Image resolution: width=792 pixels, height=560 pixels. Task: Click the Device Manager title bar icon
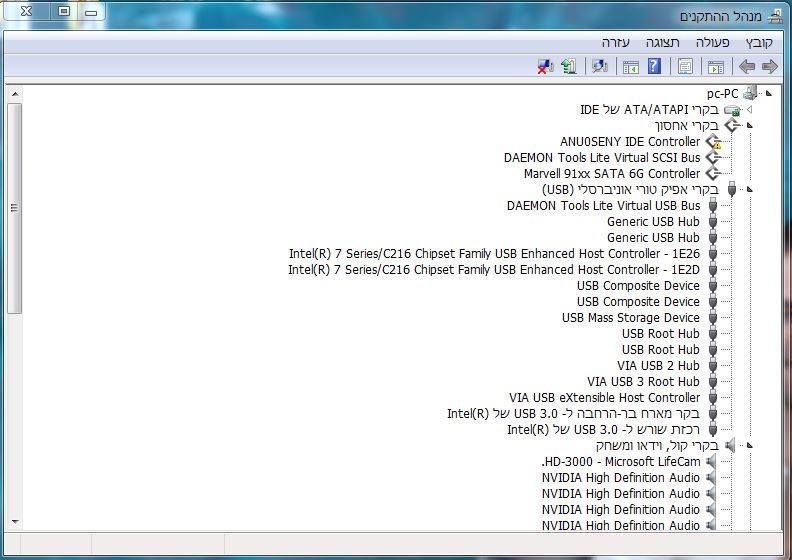pos(775,17)
